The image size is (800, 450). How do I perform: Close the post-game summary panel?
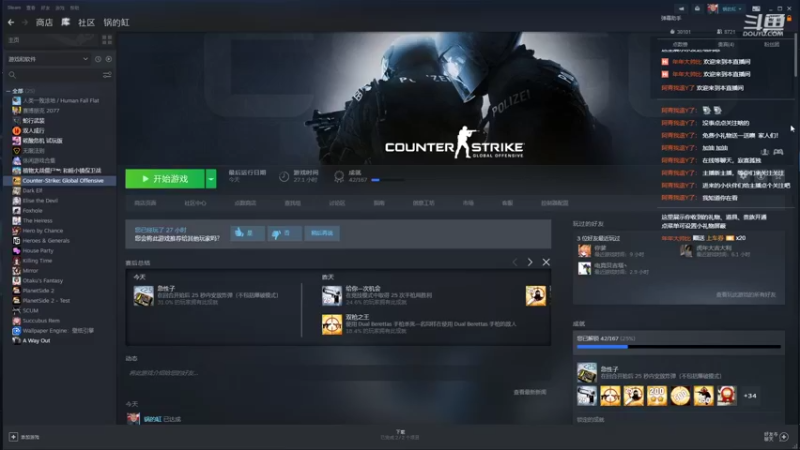click(546, 262)
